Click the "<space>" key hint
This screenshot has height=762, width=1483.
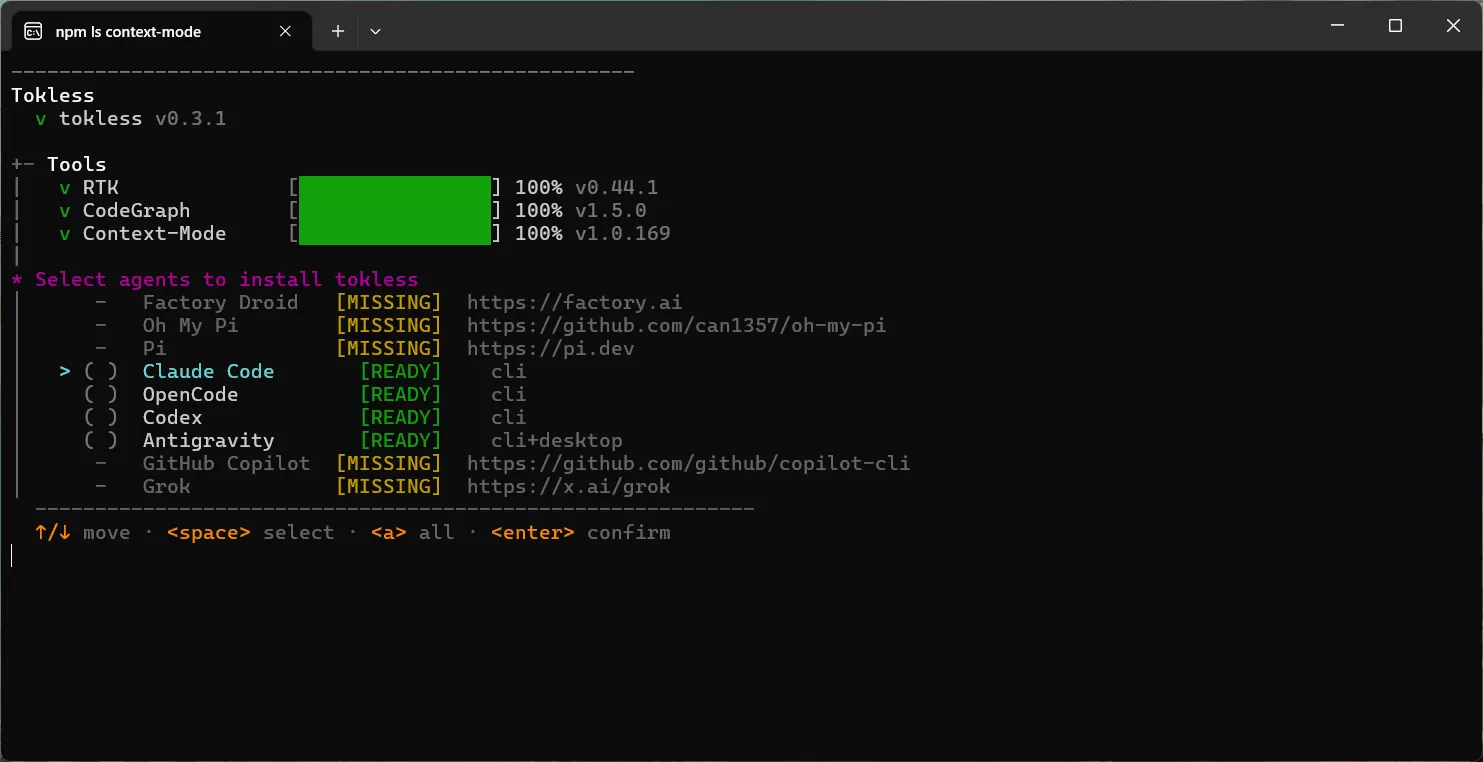209,532
